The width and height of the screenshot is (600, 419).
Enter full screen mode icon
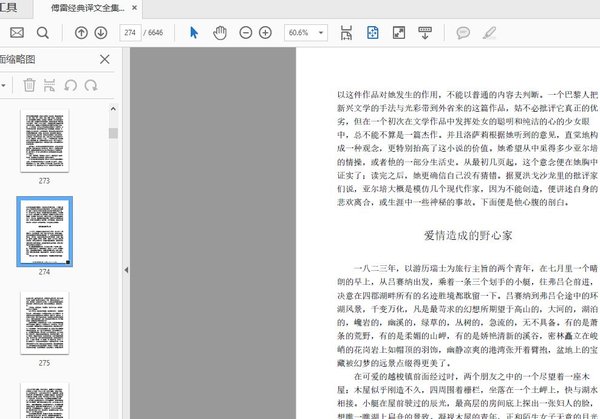(398, 33)
